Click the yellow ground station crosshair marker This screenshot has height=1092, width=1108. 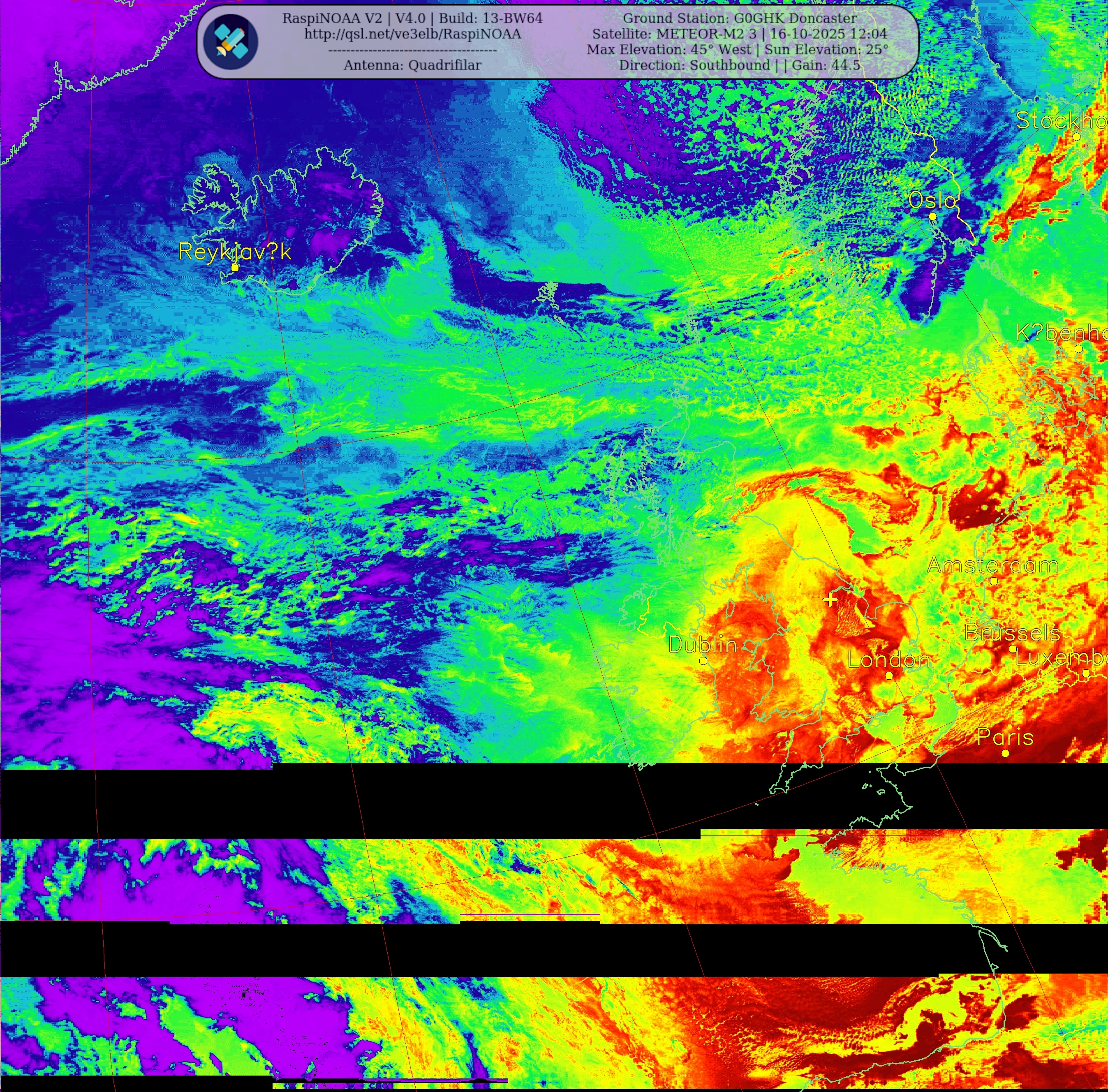pyautogui.click(x=830, y=601)
